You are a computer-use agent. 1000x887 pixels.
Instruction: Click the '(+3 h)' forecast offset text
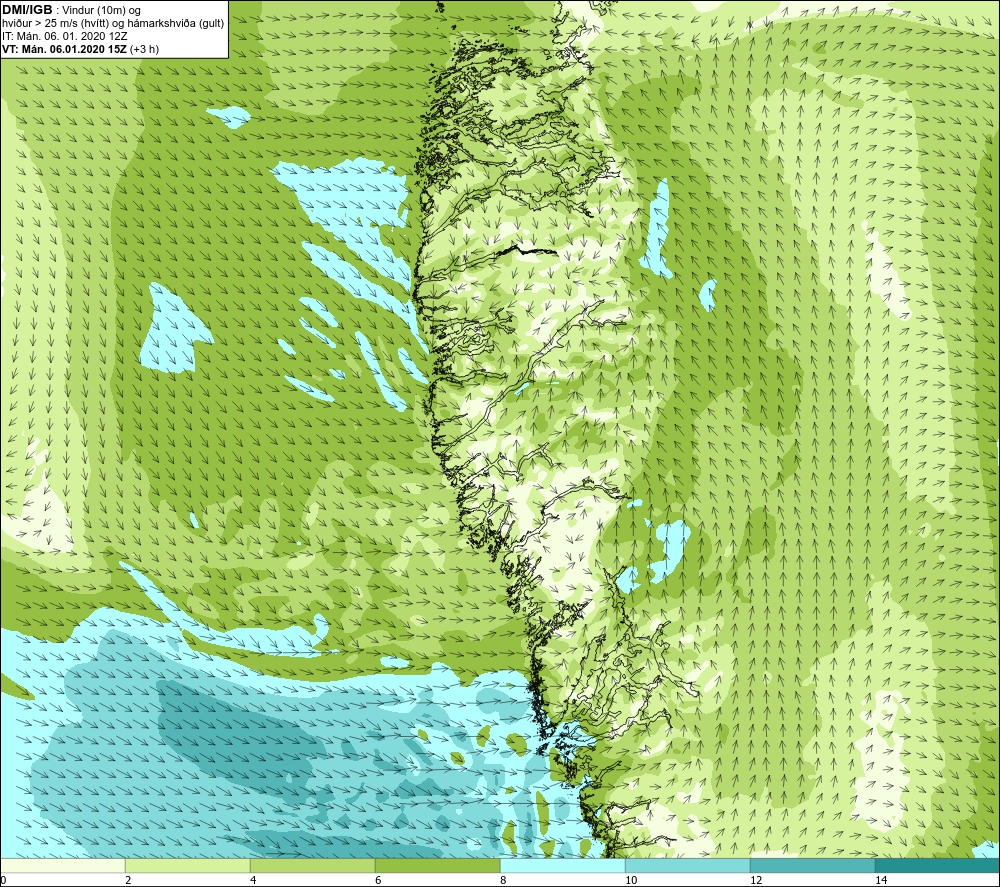(145, 49)
